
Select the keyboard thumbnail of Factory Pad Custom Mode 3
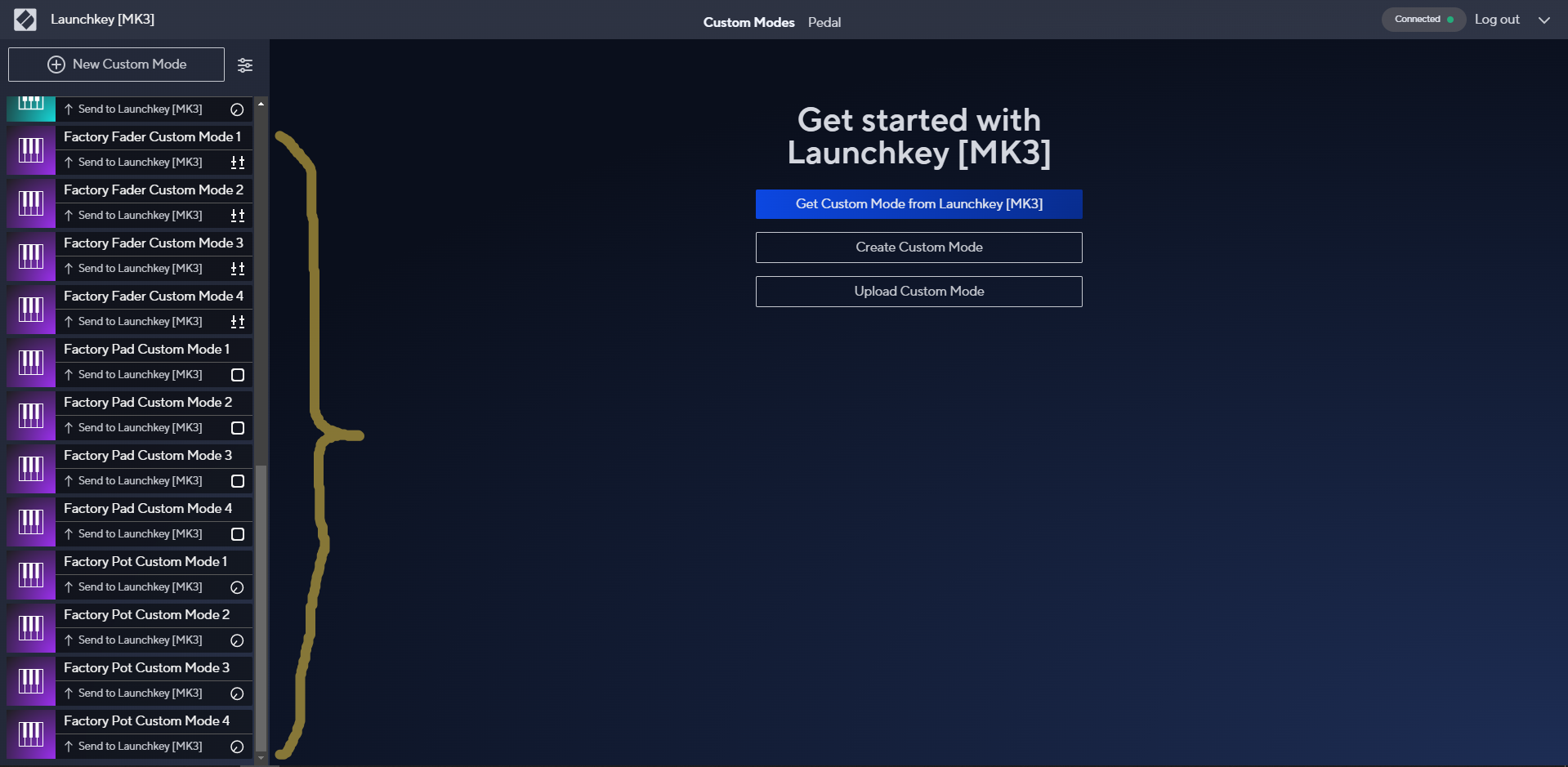coord(31,469)
